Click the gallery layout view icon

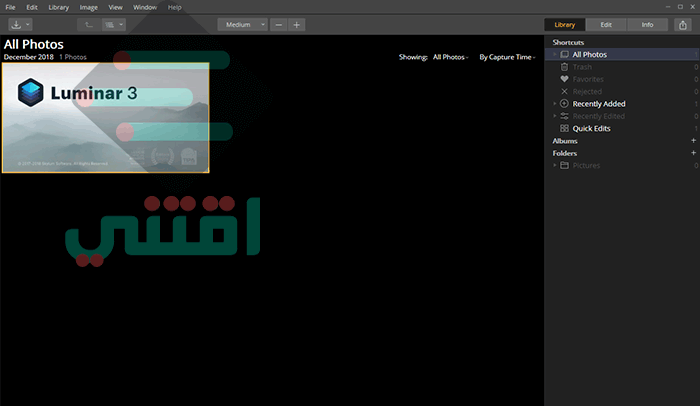[109, 25]
